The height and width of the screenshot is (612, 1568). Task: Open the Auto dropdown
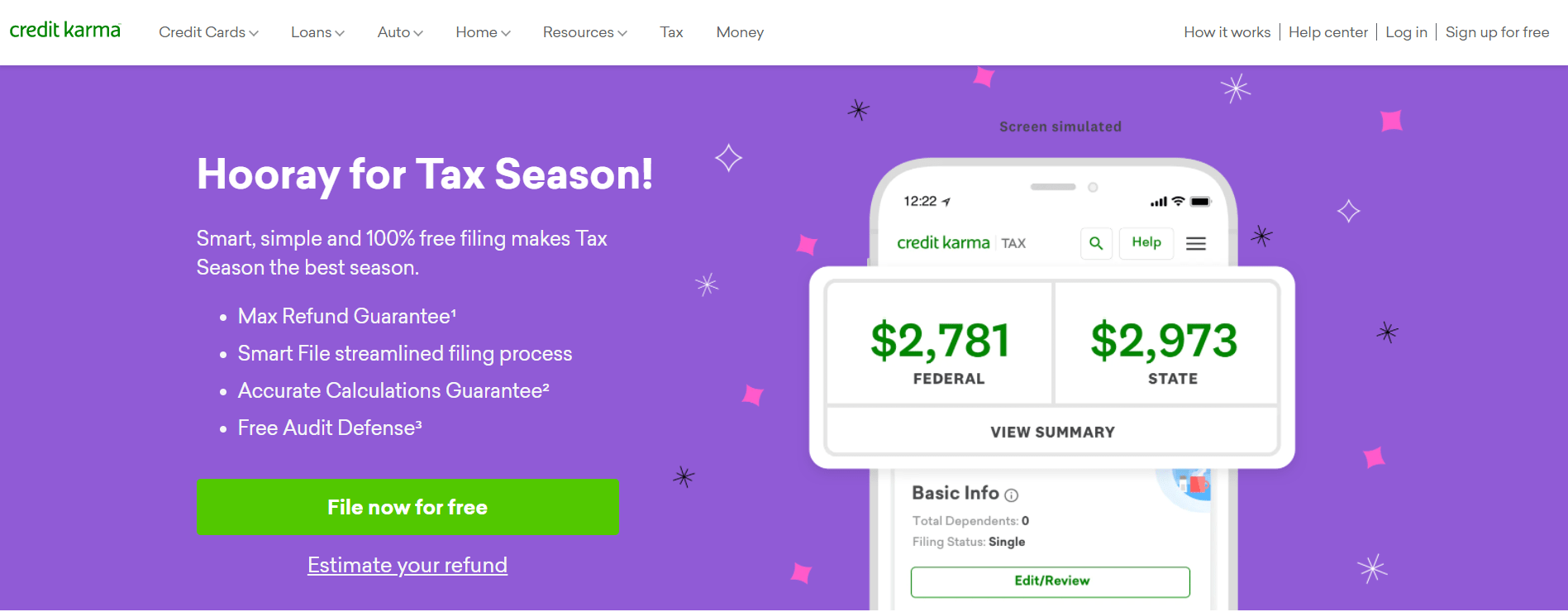[399, 32]
